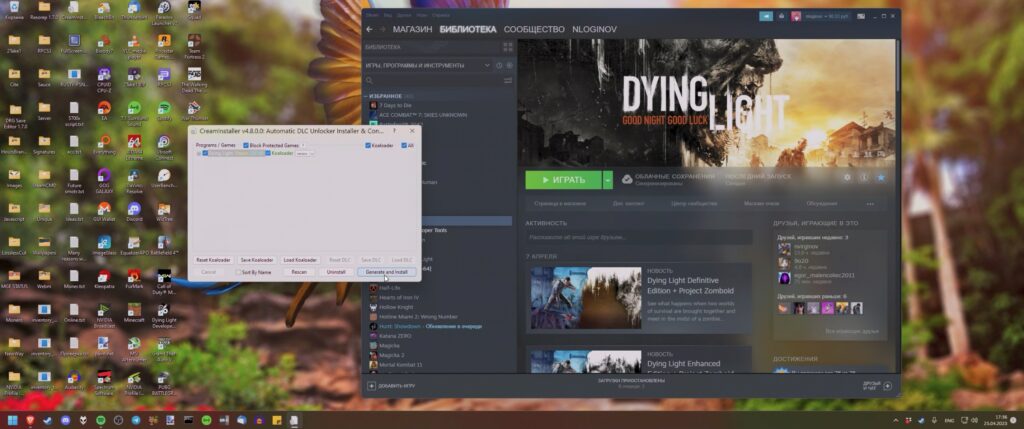Click Reset Koaloader button
Viewport: 1024px width, 429px height.
[214, 260]
